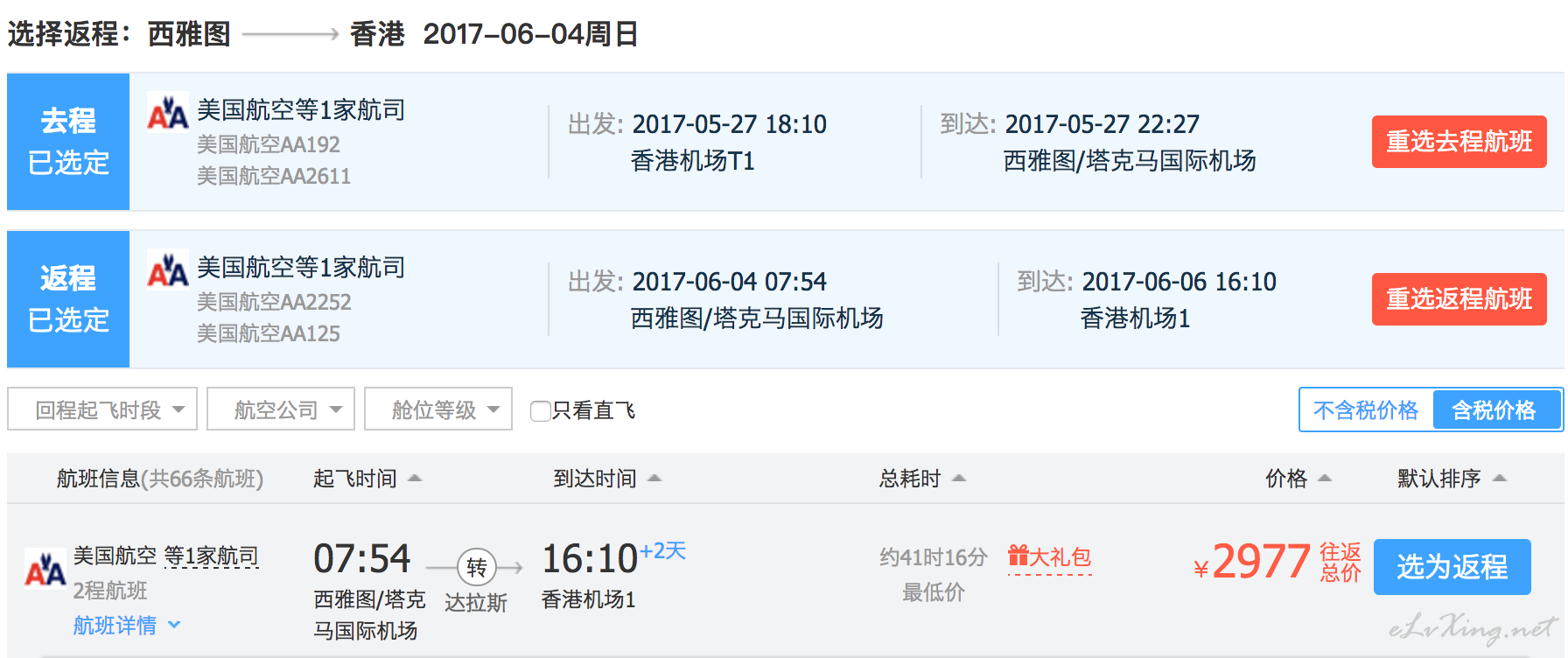Click the American Airlines logo in outbound row

click(167, 111)
